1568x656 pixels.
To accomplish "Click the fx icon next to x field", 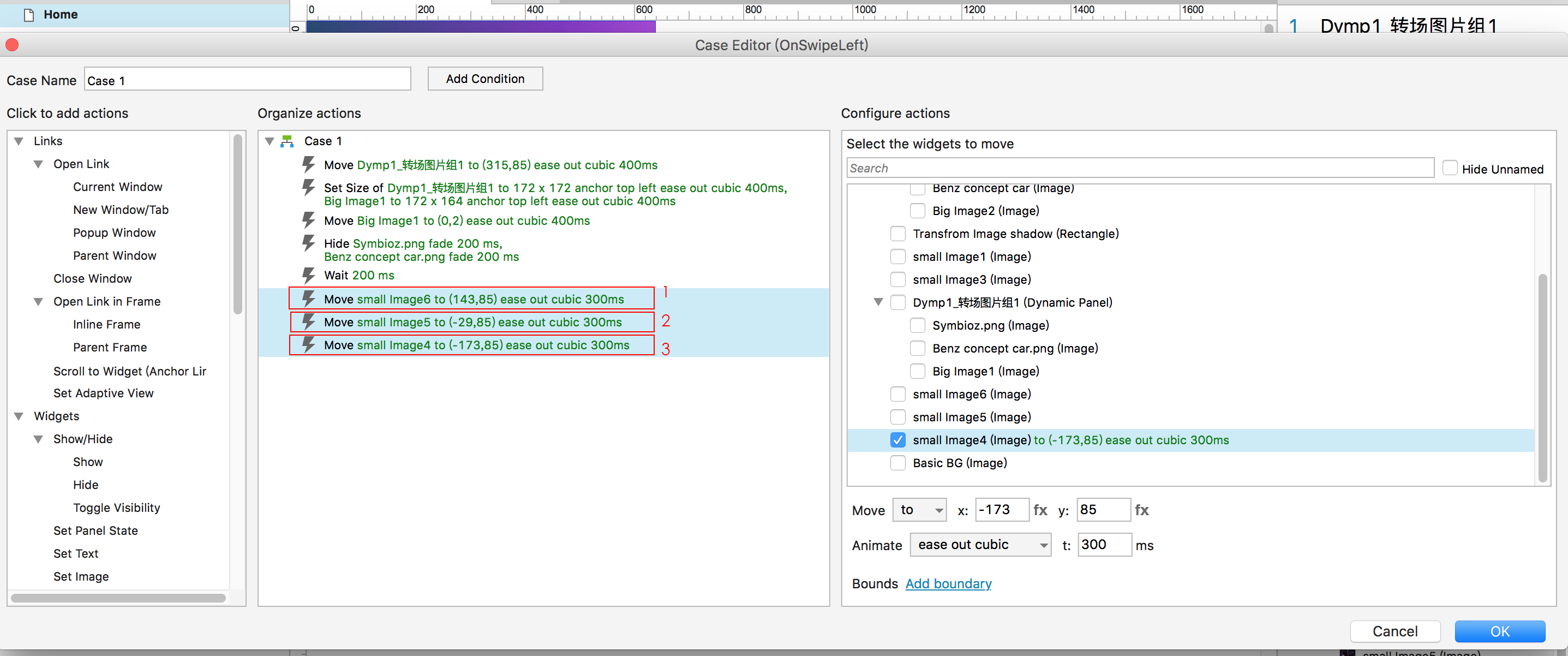I will click(1040, 510).
